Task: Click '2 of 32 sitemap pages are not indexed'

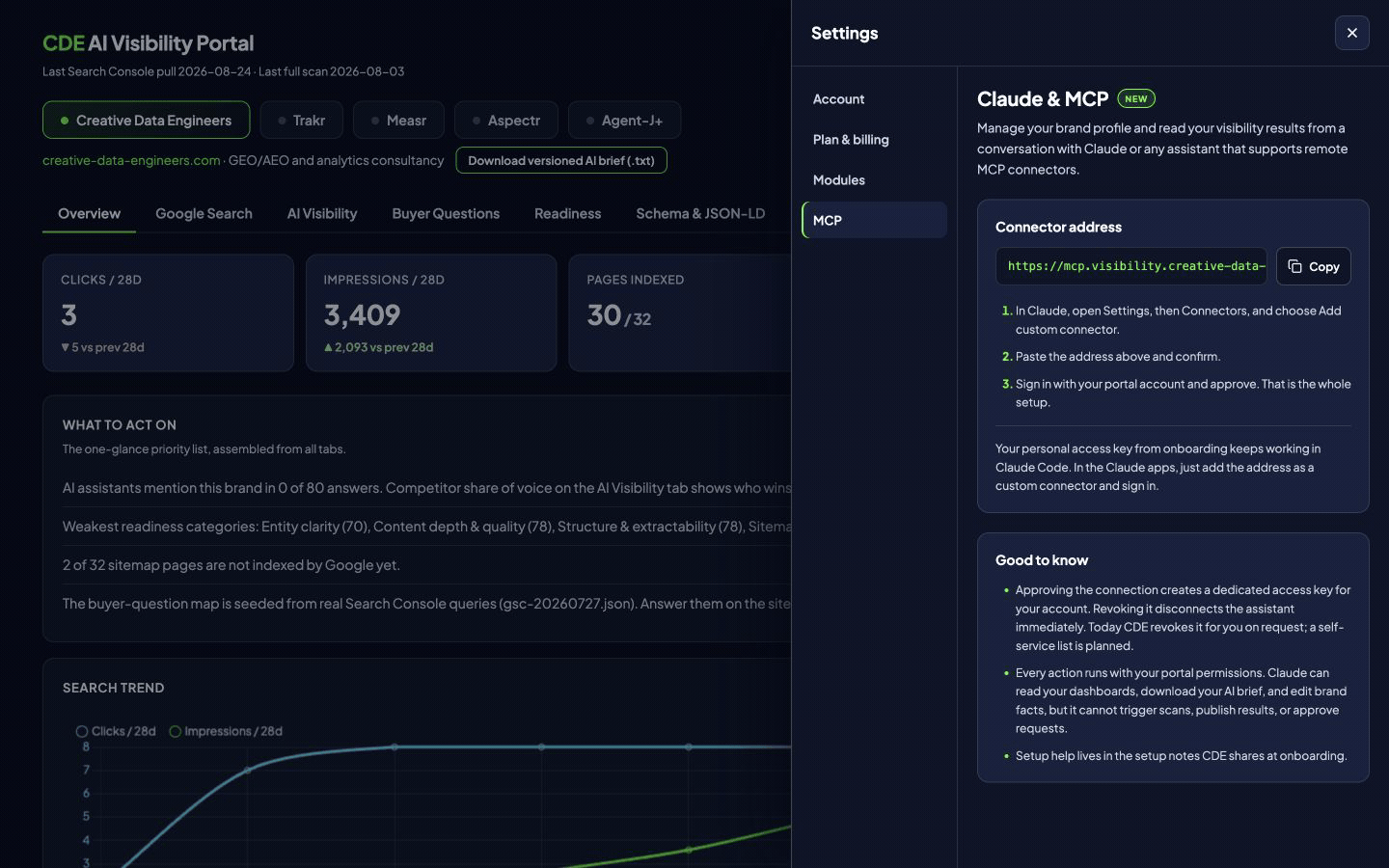Action: (231, 565)
